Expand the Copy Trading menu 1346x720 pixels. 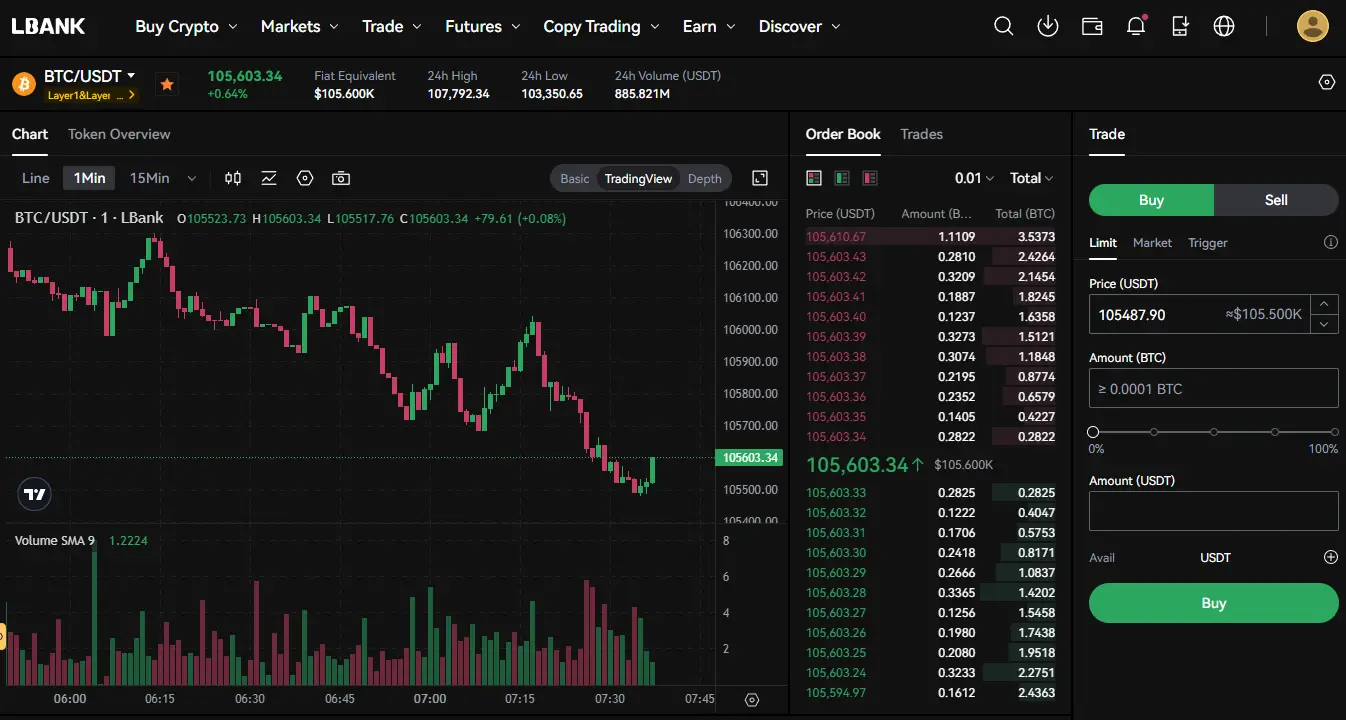click(601, 26)
